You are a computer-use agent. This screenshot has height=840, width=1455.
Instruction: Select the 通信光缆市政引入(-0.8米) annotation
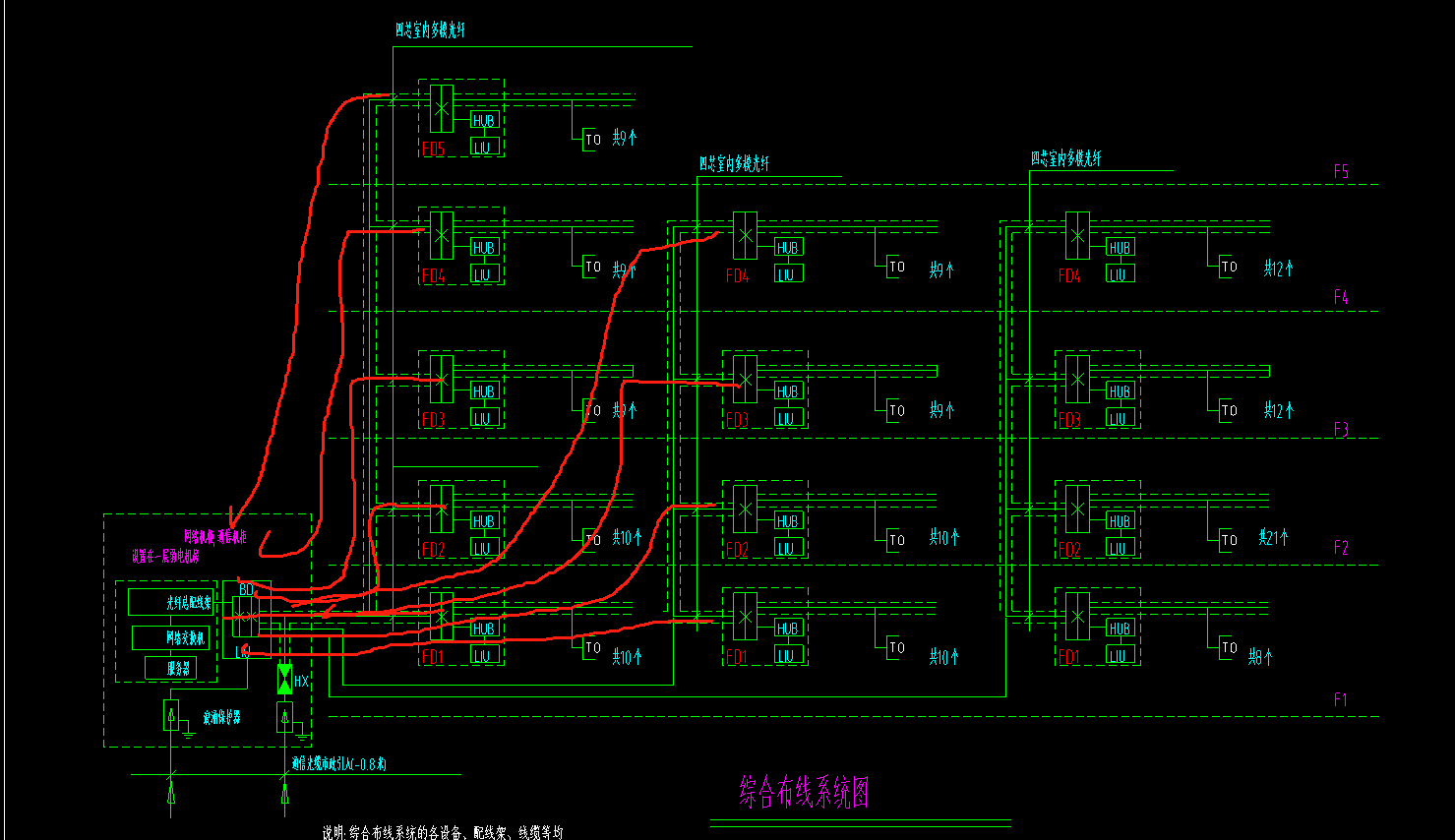pyautogui.click(x=339, y=764)
